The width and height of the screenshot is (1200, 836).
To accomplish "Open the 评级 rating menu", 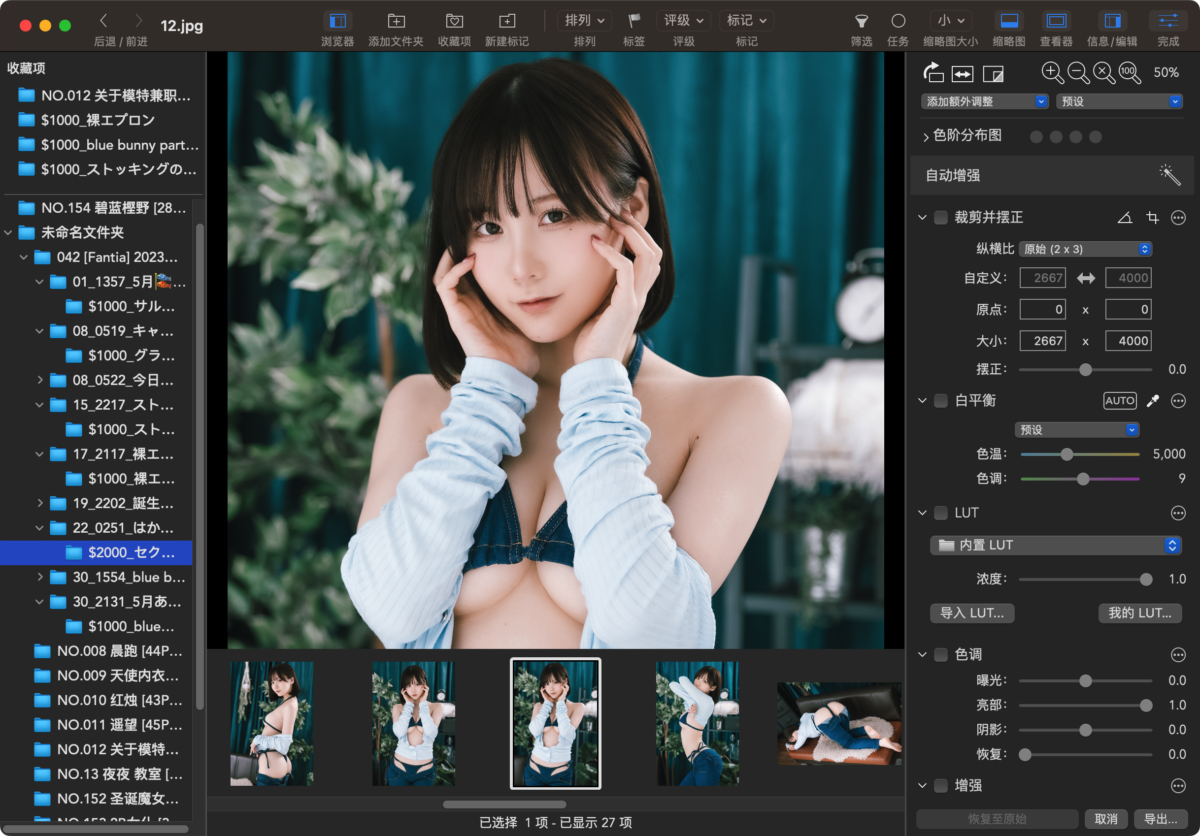I will [x=684, y=20].
